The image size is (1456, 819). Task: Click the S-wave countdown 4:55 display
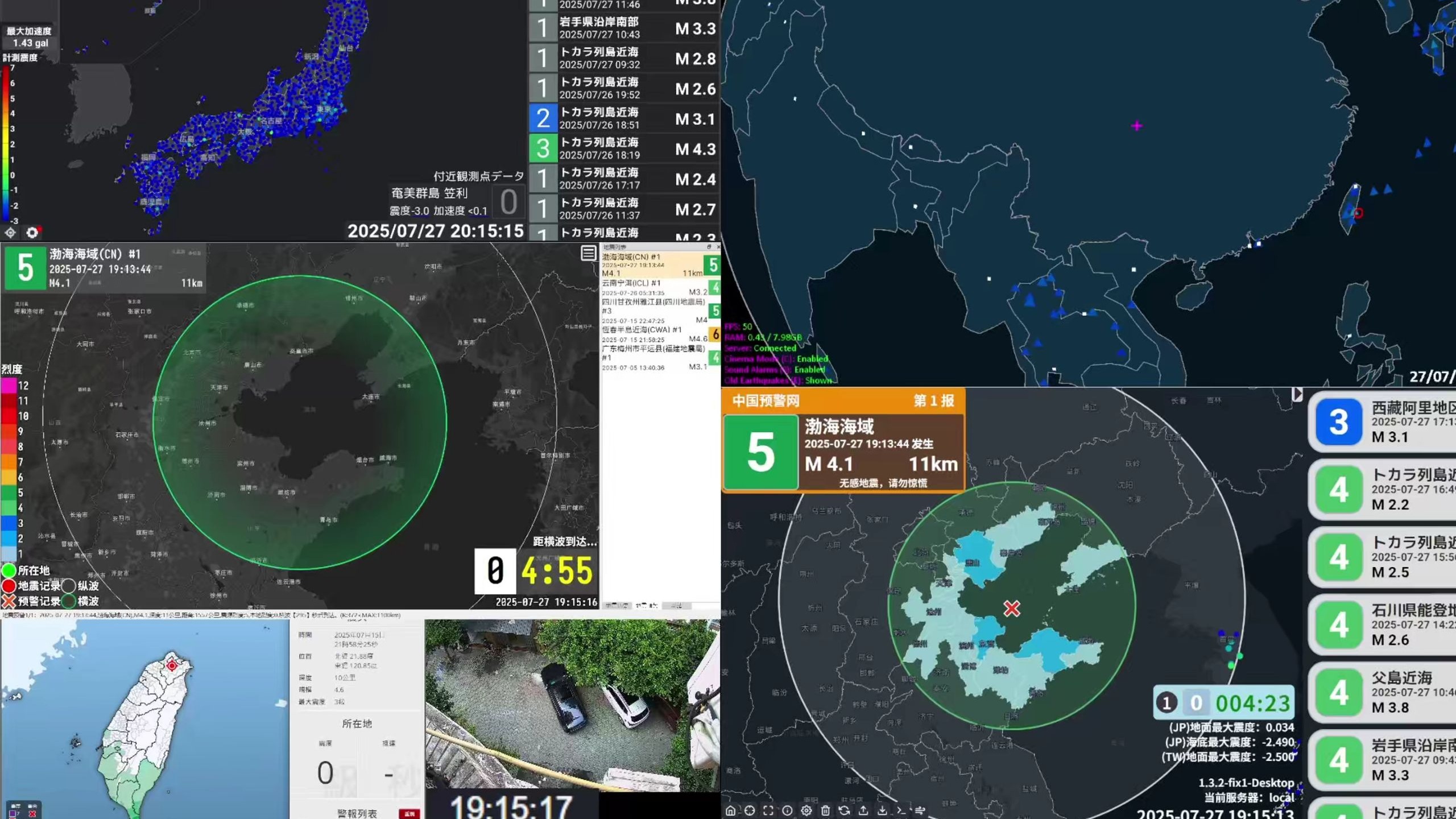[557, 571]
